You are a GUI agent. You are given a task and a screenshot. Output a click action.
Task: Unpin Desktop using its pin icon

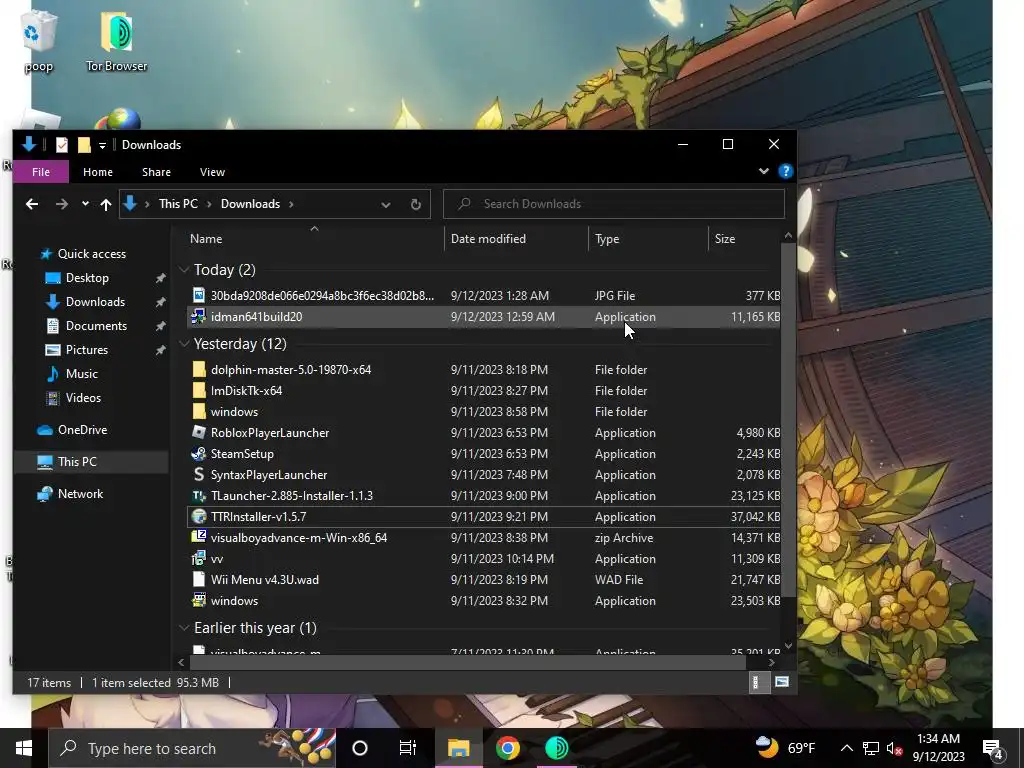[160, 278]
